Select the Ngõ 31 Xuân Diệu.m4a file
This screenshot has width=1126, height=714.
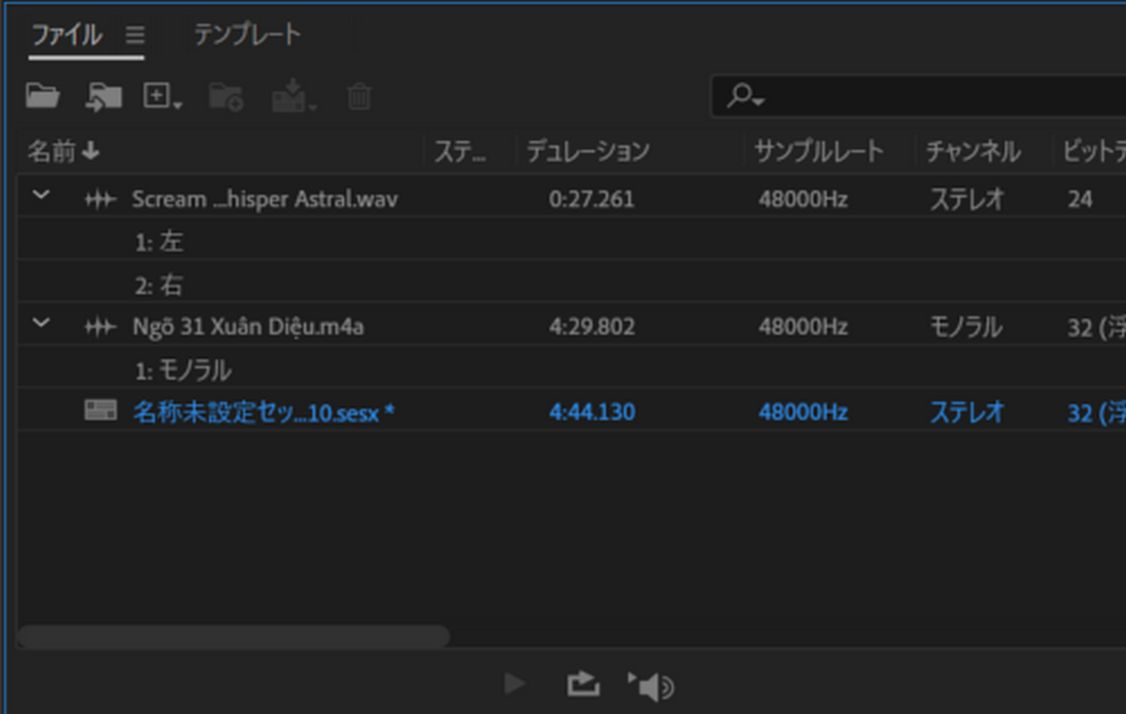click(x=248, y=327)
